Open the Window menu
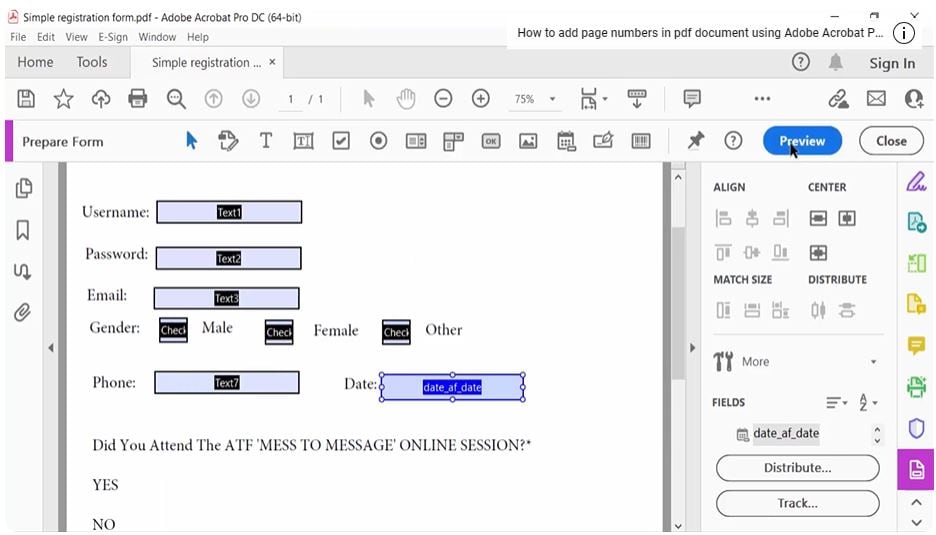The image size is (936, 535). tap(157, 37)
